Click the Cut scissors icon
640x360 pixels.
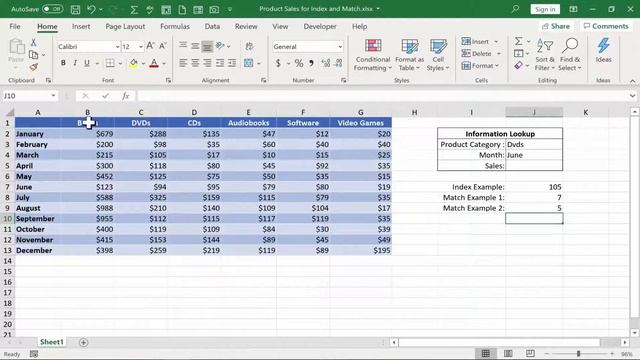33,42
